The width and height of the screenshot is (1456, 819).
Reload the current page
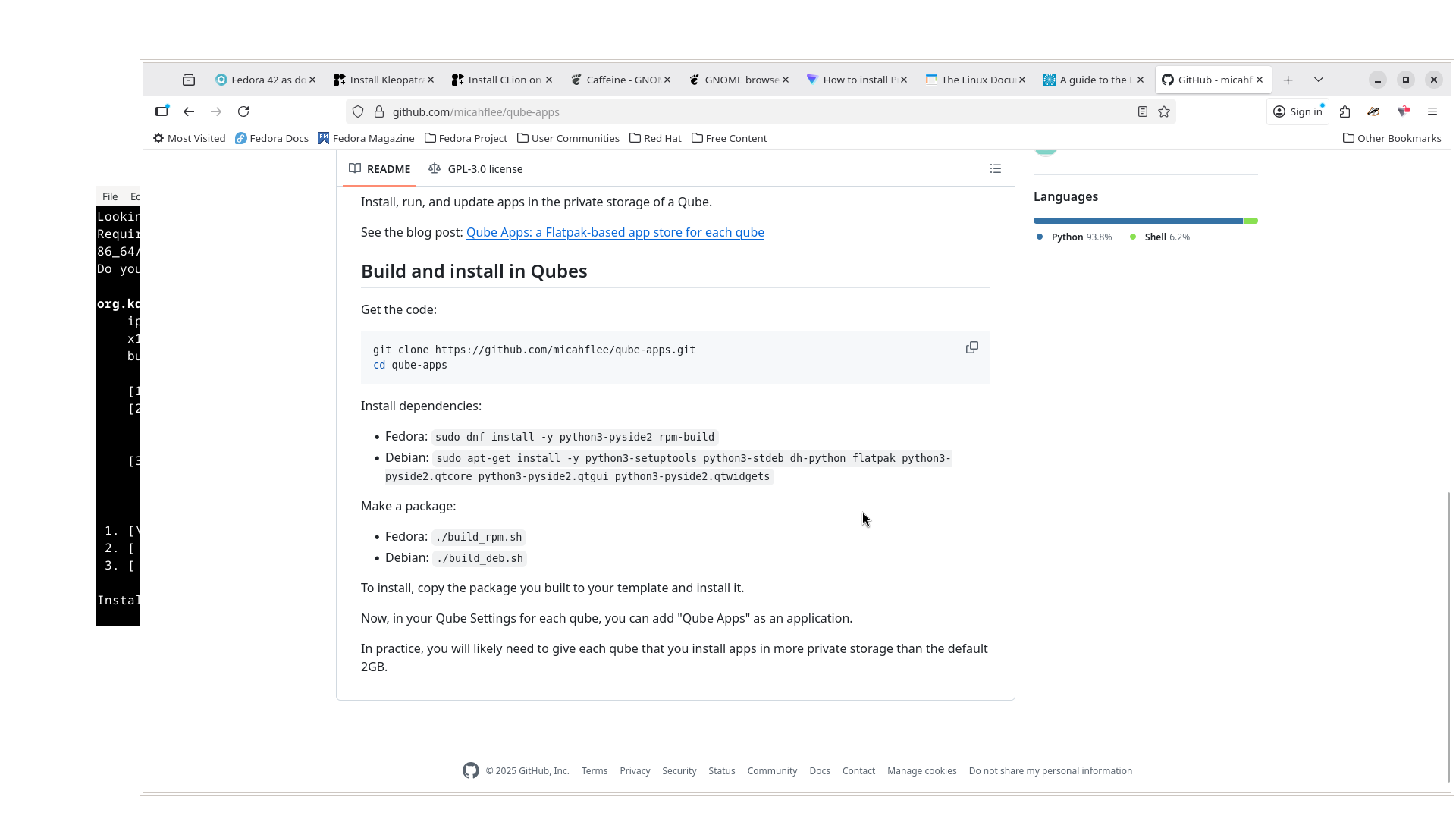click(x=243, y=111)
